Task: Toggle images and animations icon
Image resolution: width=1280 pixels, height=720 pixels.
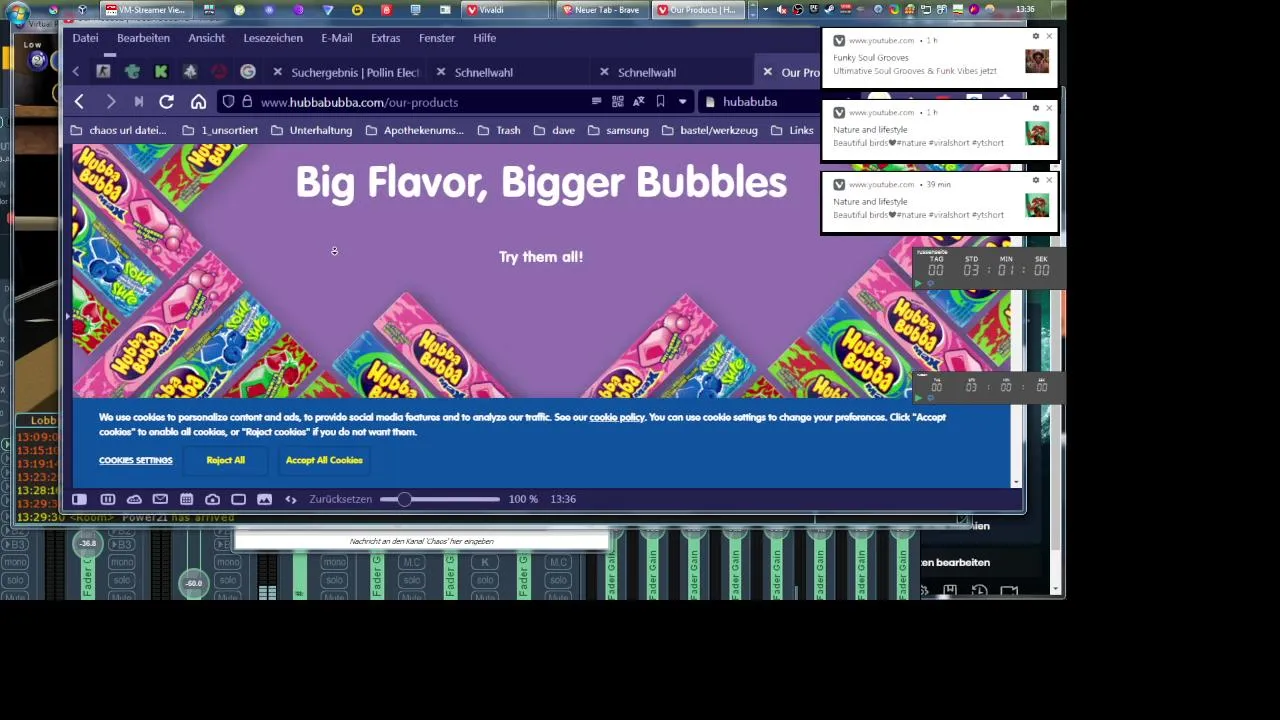Action: click(264, 499)
